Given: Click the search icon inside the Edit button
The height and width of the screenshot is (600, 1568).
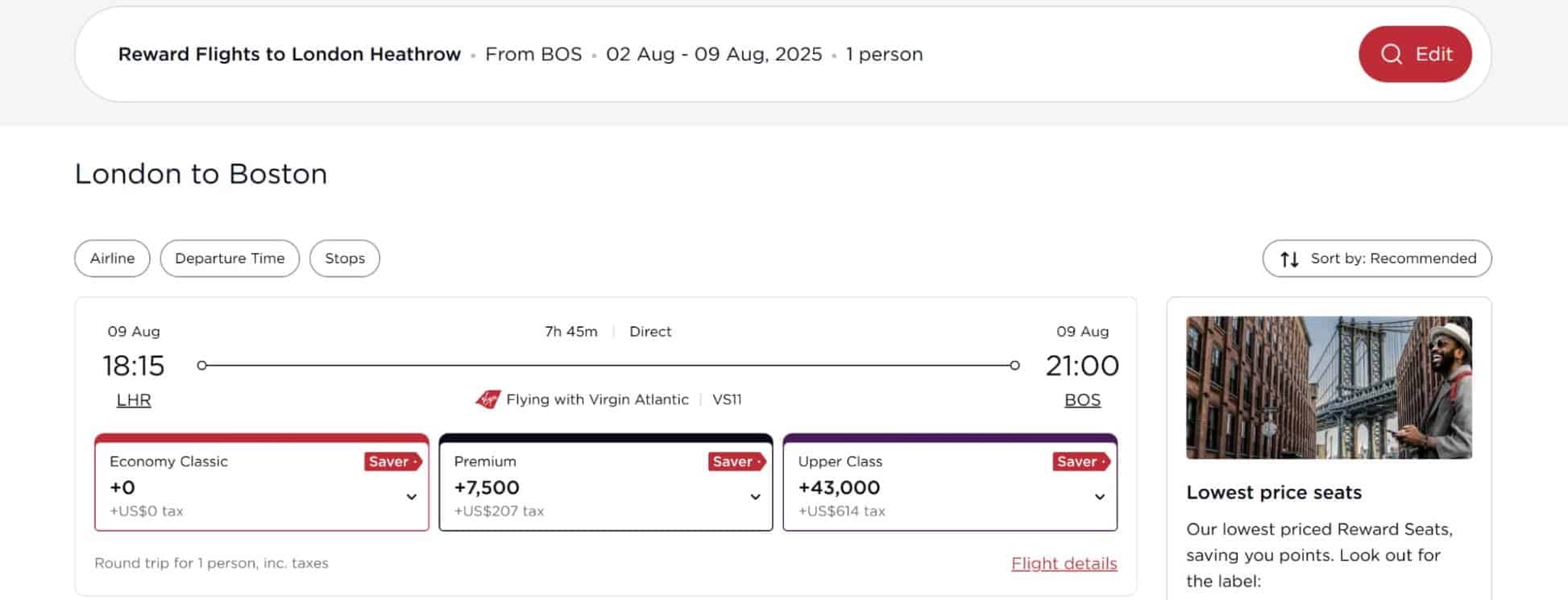Looking at the screenshot, I should (1391, 54).
